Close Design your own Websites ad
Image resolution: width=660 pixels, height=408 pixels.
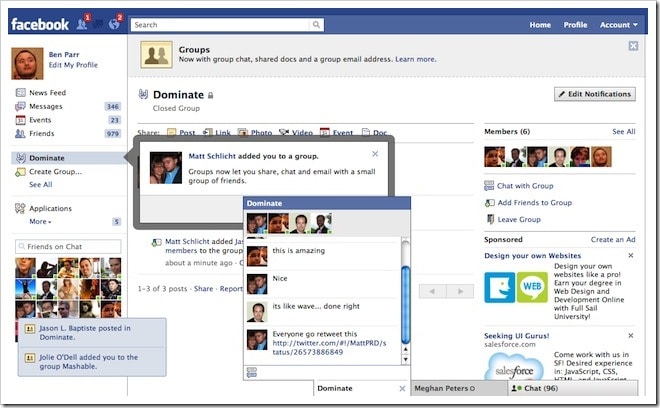pyautogui.click(x=631, y=256)
